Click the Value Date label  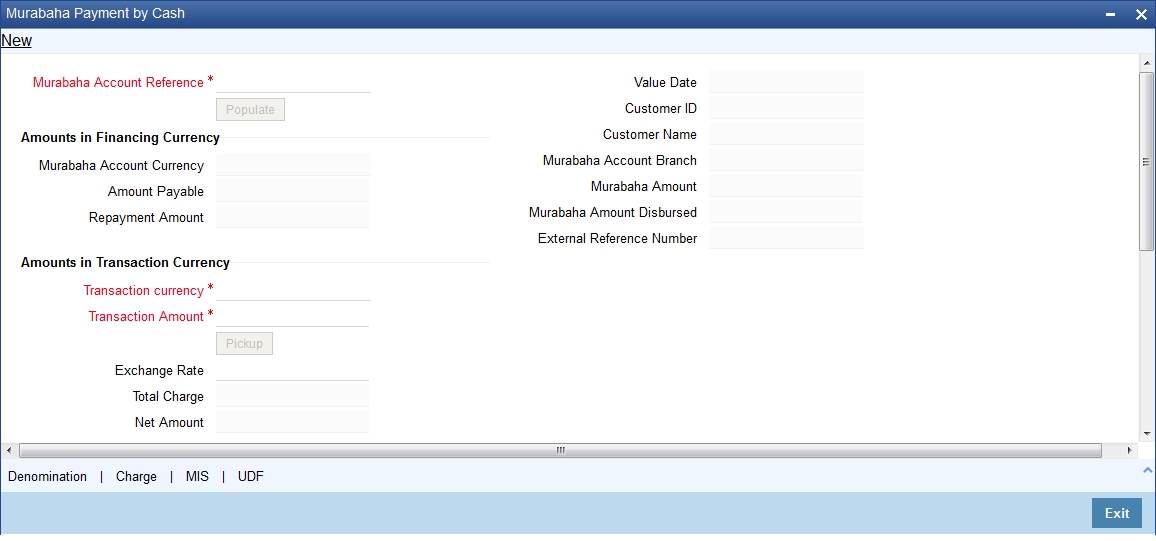pos(665,83)
